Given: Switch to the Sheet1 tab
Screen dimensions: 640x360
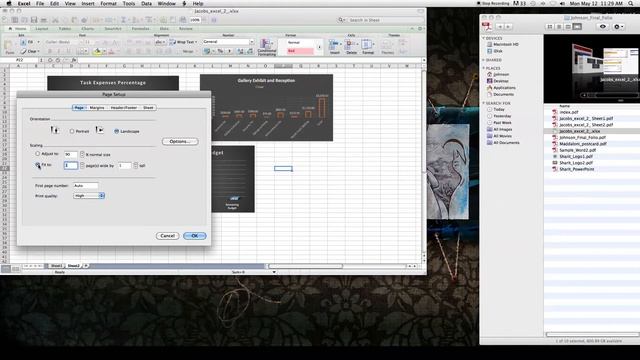Looking at the screenshot, I should [x=56, y=266].
